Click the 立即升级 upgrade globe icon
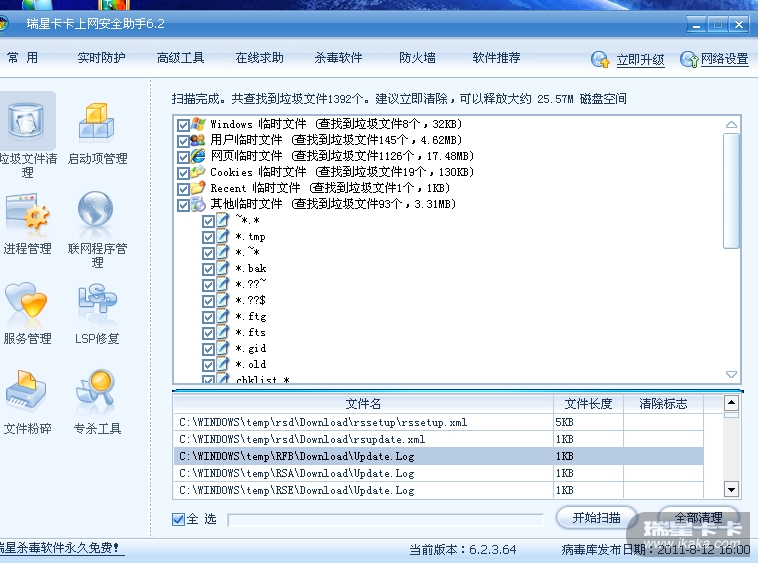This screenshot has width=758, height=563. pos(600,59)
